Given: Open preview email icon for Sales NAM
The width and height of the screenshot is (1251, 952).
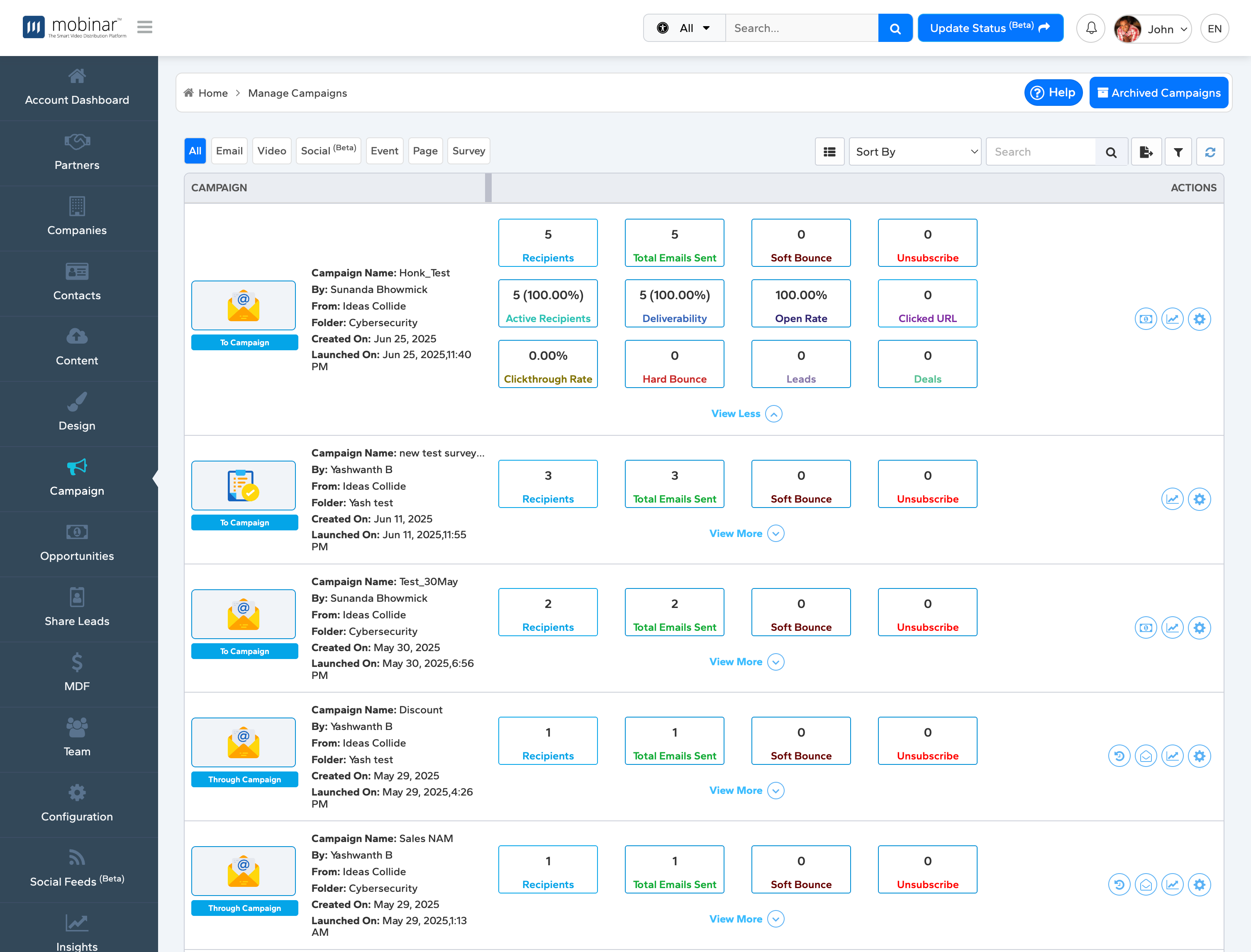Looking at the screenshot, I should [1146, 885].
